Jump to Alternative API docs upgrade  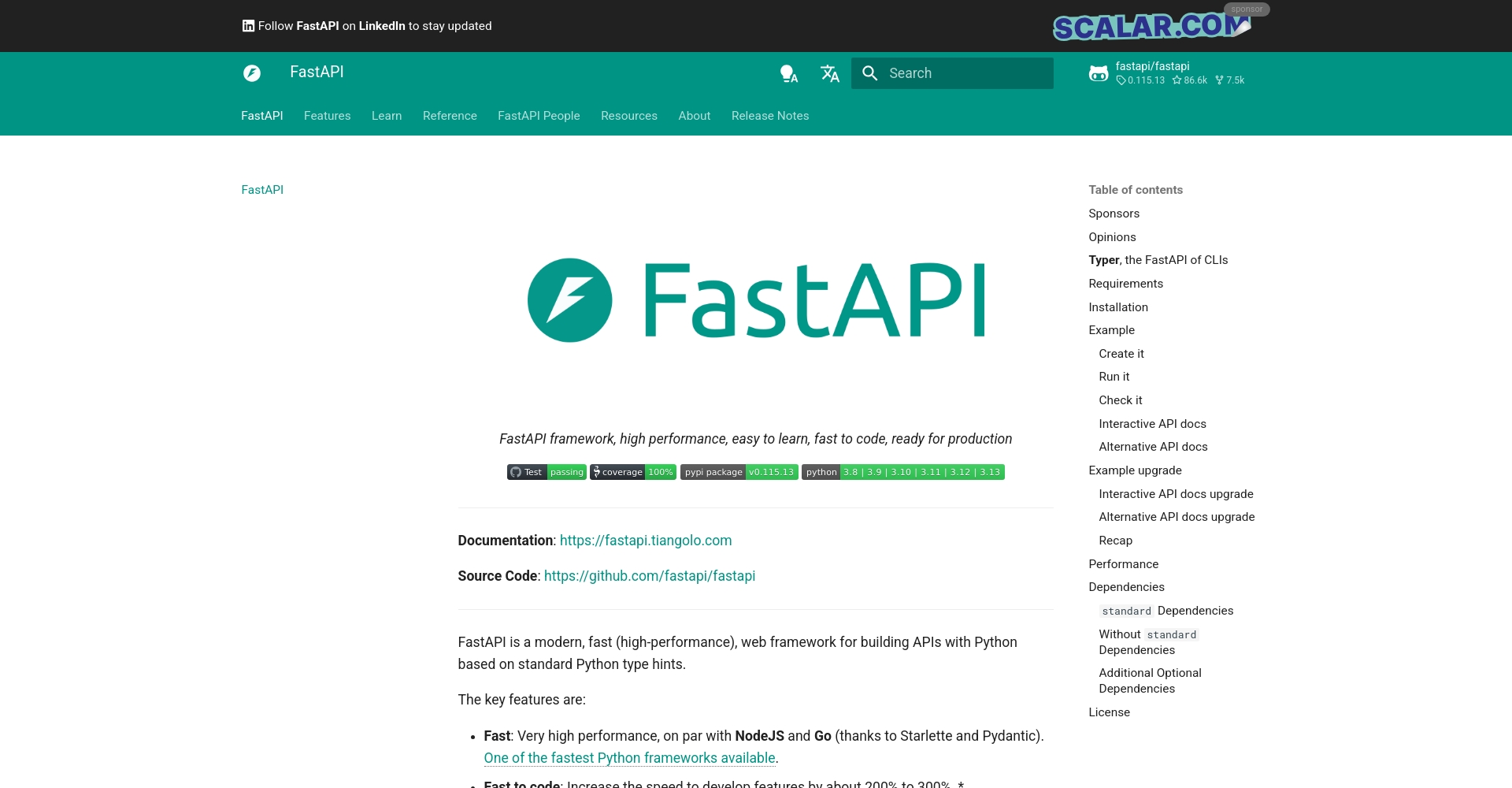tap(1177, 517)
